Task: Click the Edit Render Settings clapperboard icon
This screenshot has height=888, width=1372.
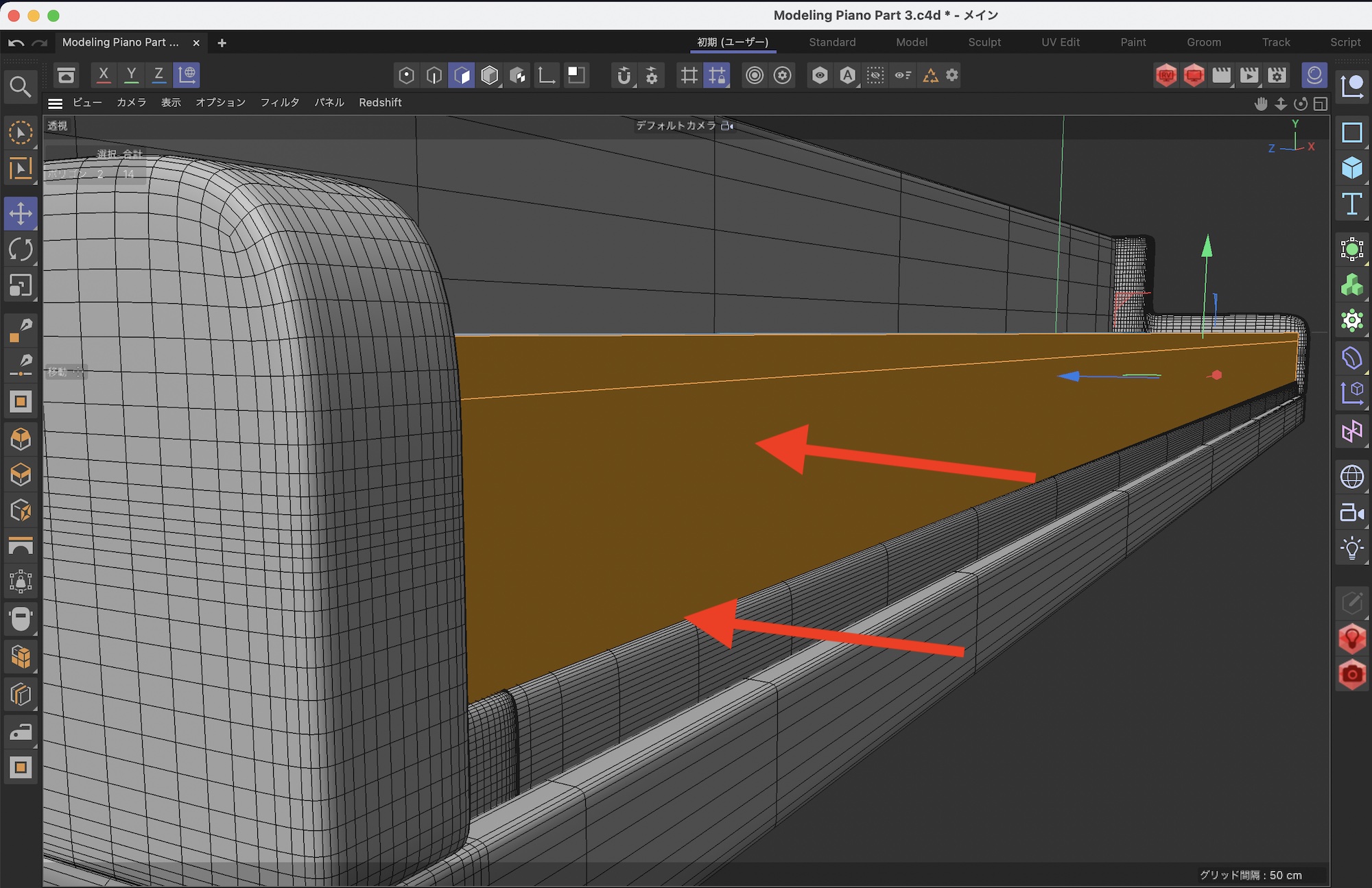Action: coord(1277,75)
